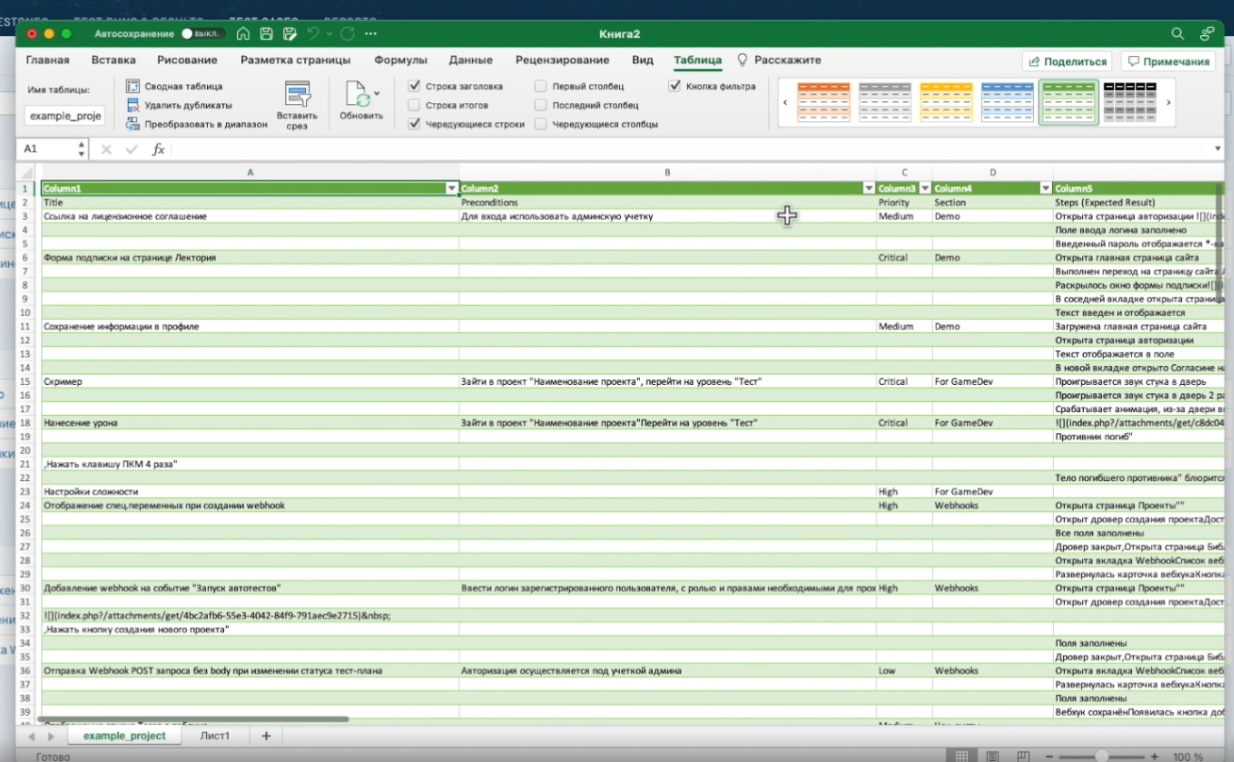1234x762 pixels.
Task: Click the Search magnifier icon
Action: tap(1178, 34)
